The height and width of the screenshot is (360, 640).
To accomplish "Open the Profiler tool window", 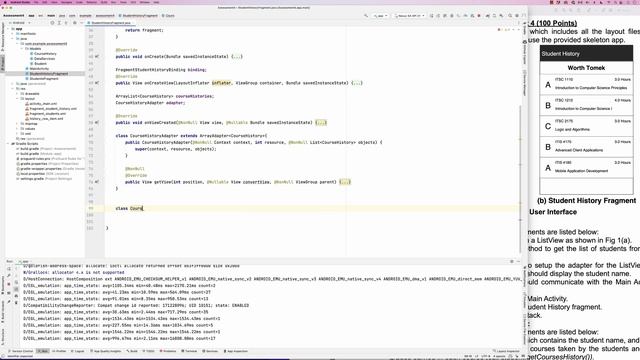I will coord(59,351).
